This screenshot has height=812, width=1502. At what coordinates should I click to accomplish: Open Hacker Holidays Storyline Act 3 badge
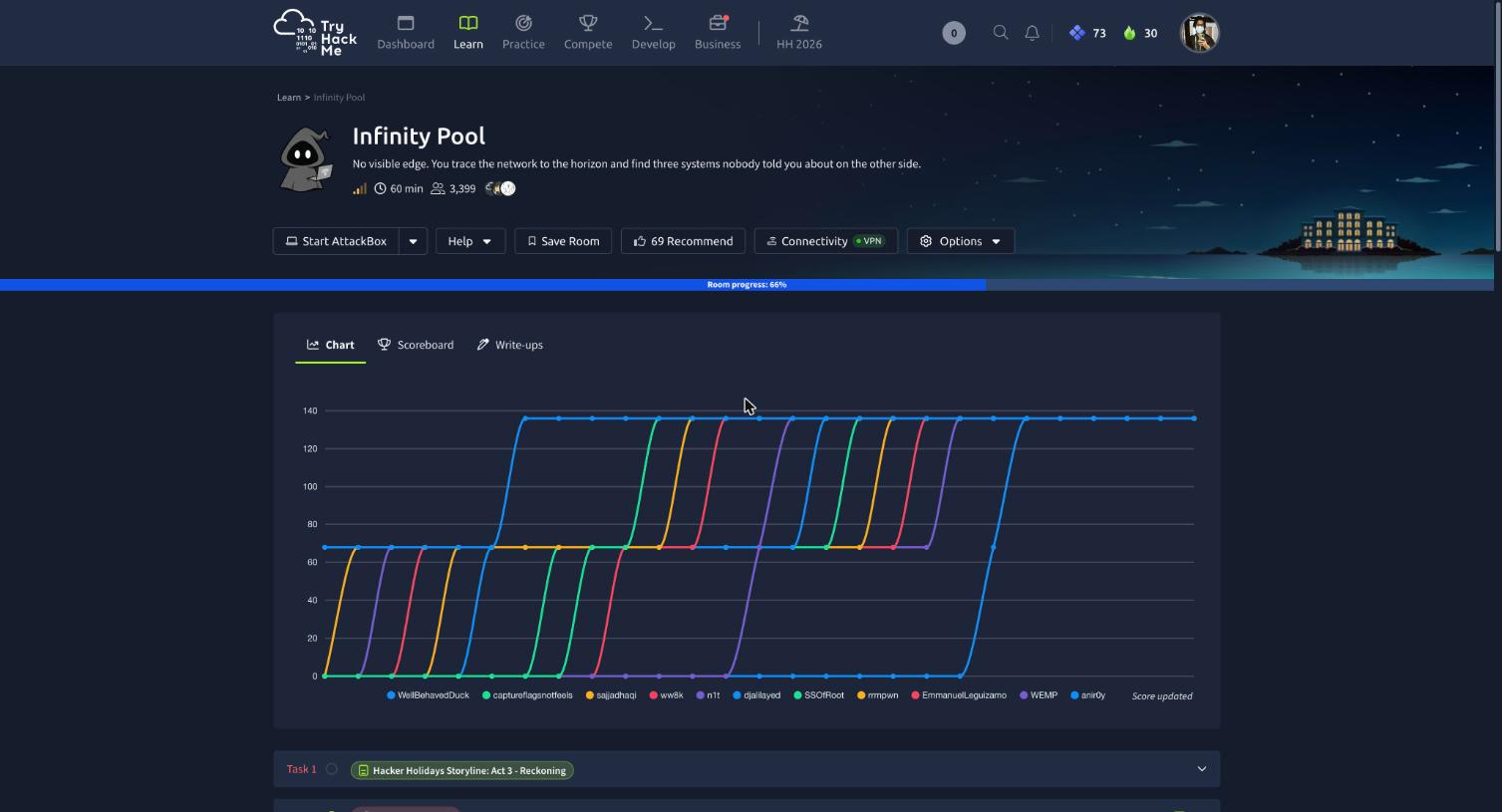point(462,770)
